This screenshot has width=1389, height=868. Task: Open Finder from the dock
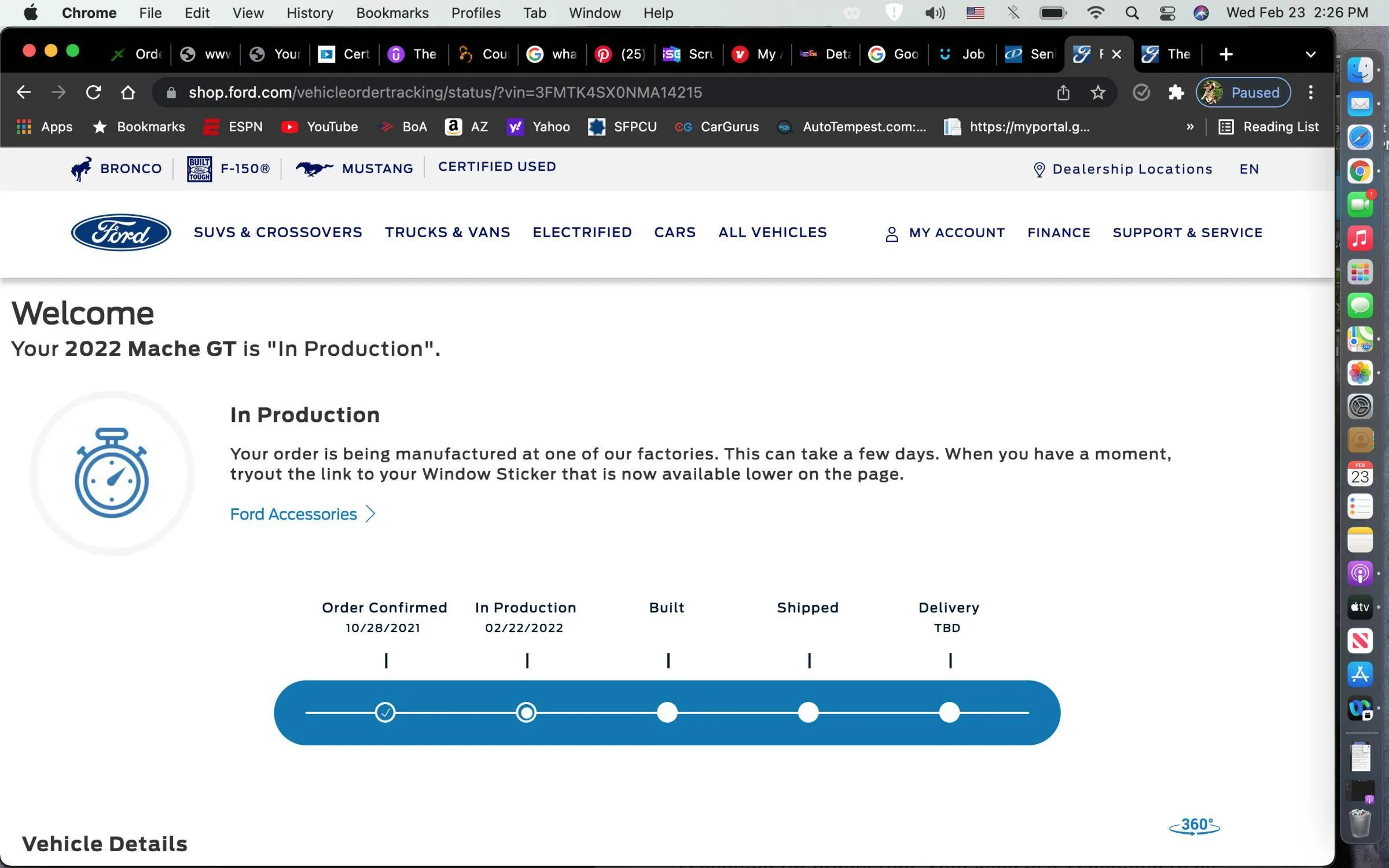coord(1360,70)
